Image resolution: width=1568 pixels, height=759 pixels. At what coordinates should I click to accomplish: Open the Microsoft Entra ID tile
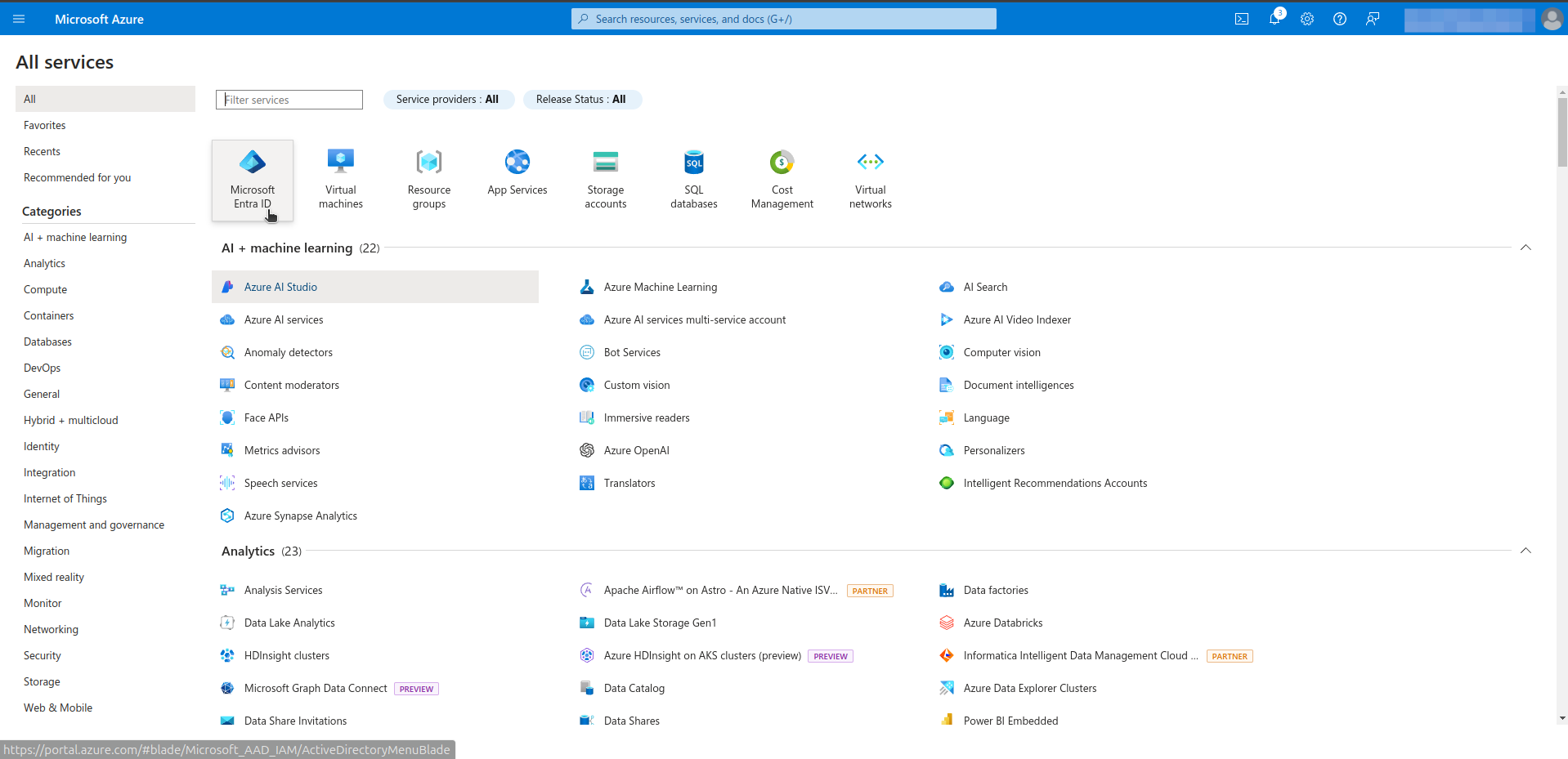coord(253,181)
